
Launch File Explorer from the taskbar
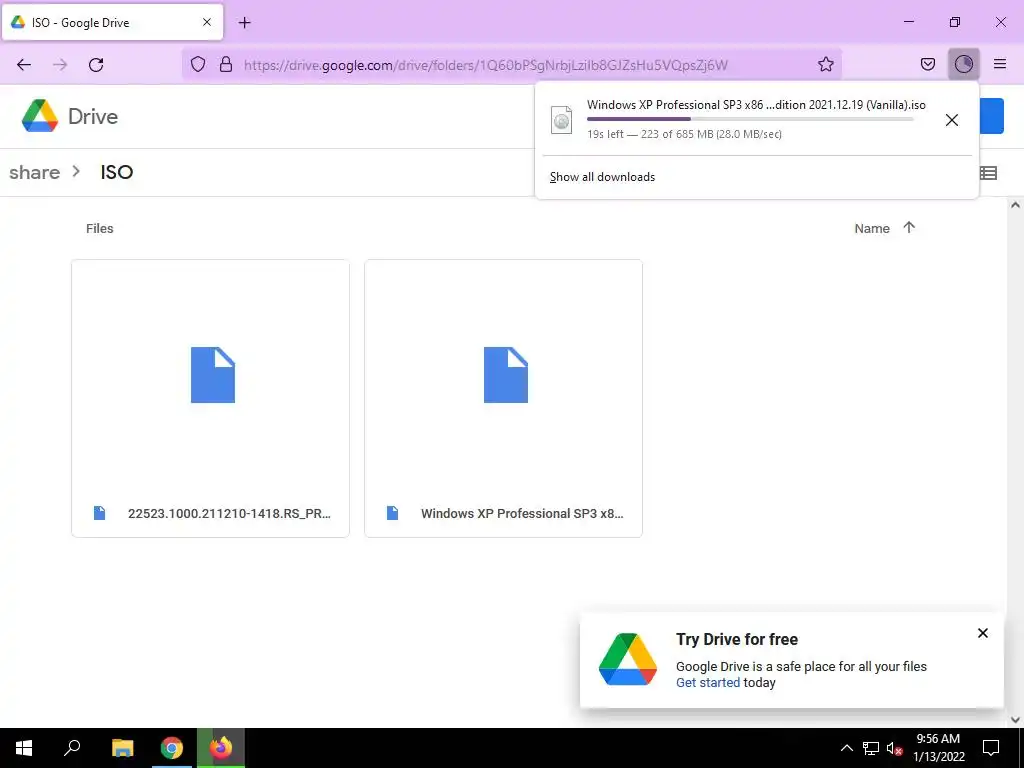coord(122,748)
